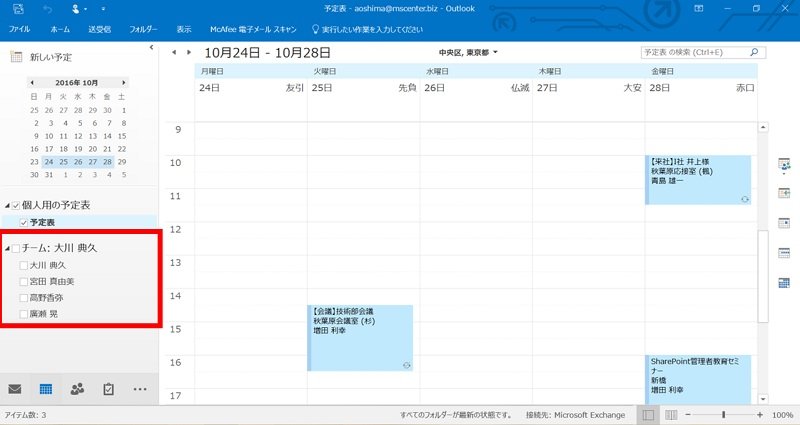The width and height of the screenshot is (800, 425).
Task: Click the send/receive icon in title bar
Action: pyautogui.click(x=18, y=9)
